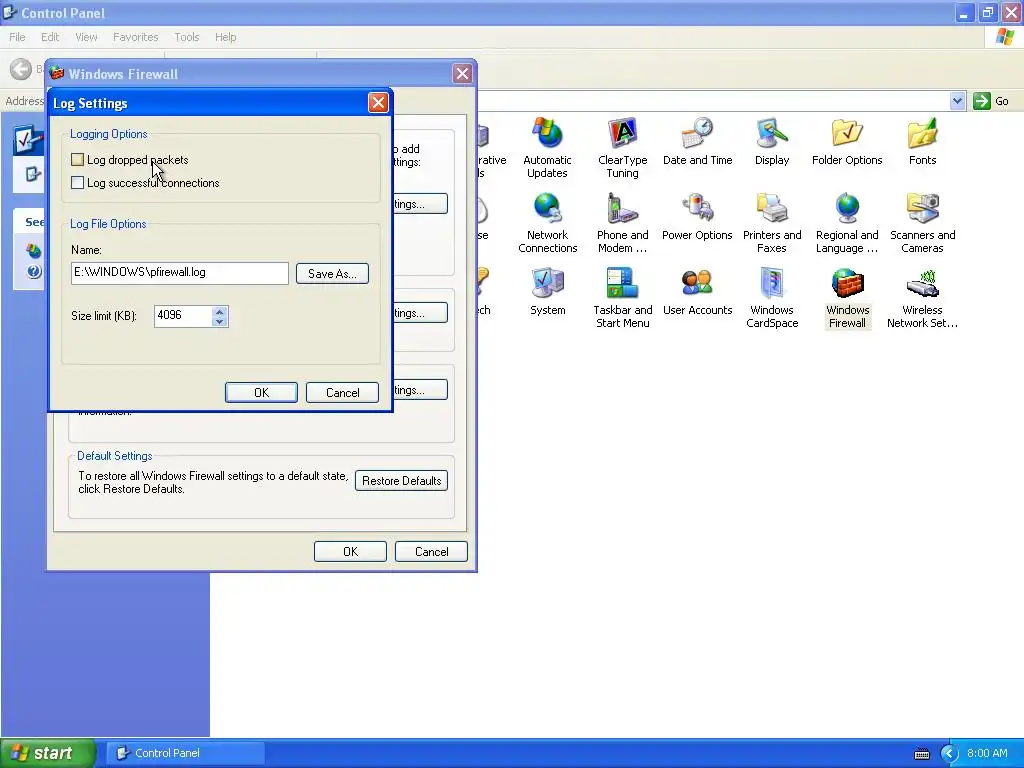Open Windows CardSpace icon

tap(772, 298)
